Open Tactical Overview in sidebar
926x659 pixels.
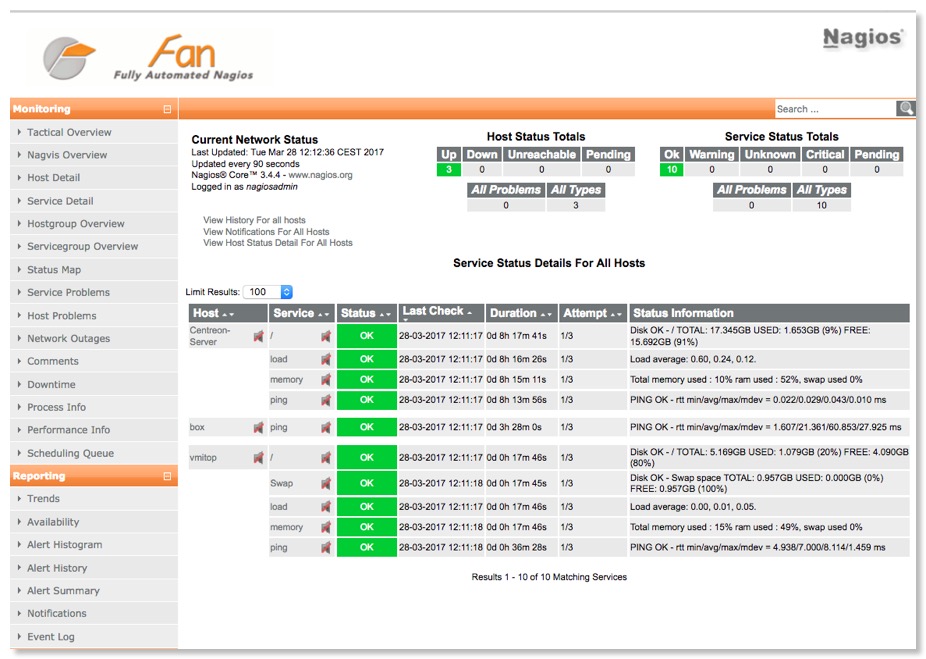click(69, 132)
